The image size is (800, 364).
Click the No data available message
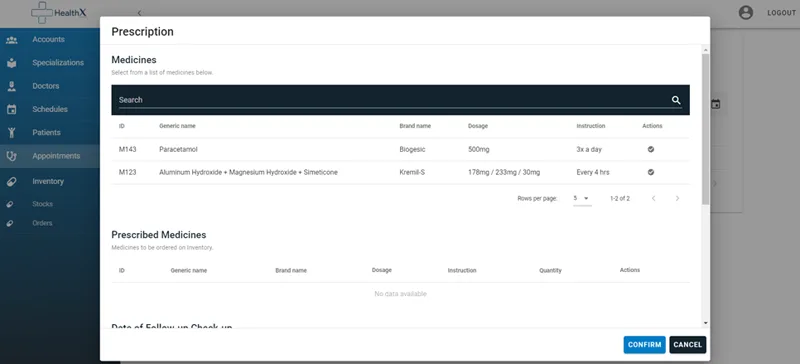click(401, 294)
